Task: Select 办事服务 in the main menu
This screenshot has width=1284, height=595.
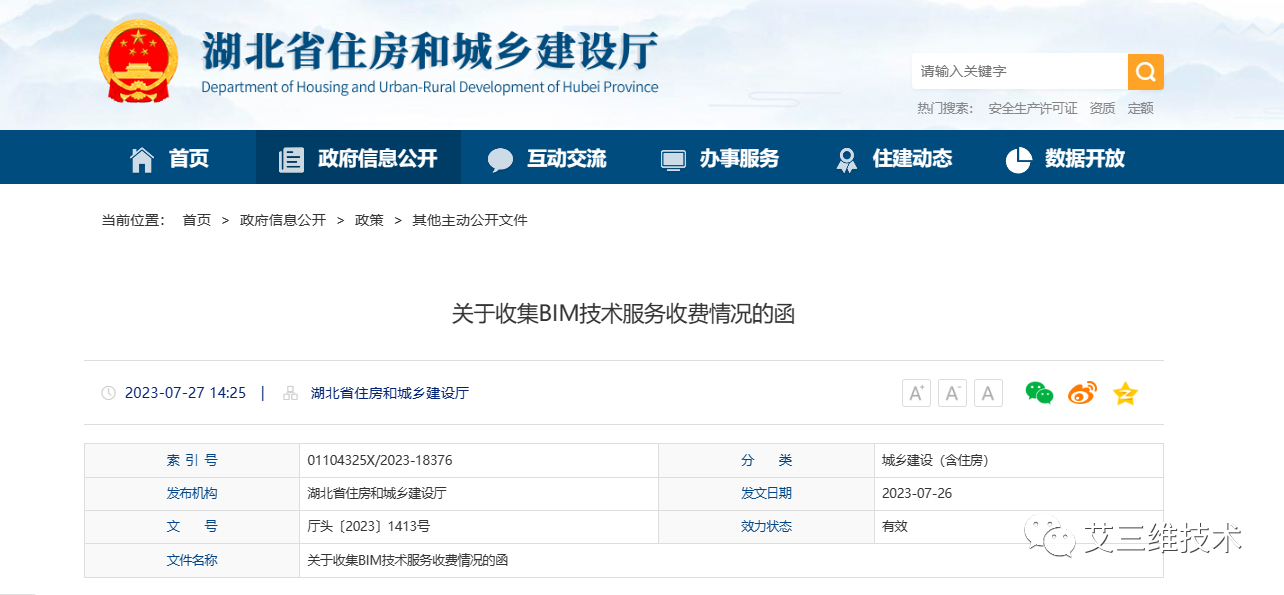Action: point(720,158)
